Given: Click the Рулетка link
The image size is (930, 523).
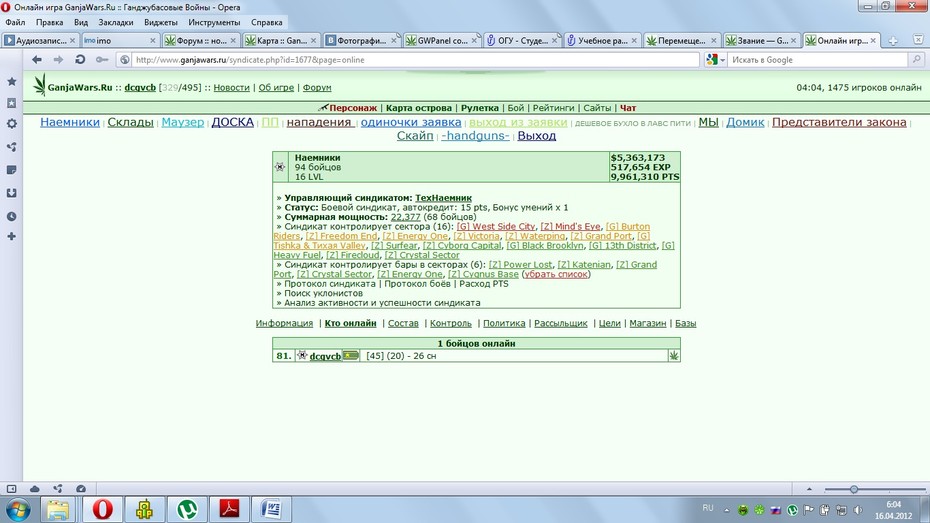Looking at the screenshot, I should point(479,108).
